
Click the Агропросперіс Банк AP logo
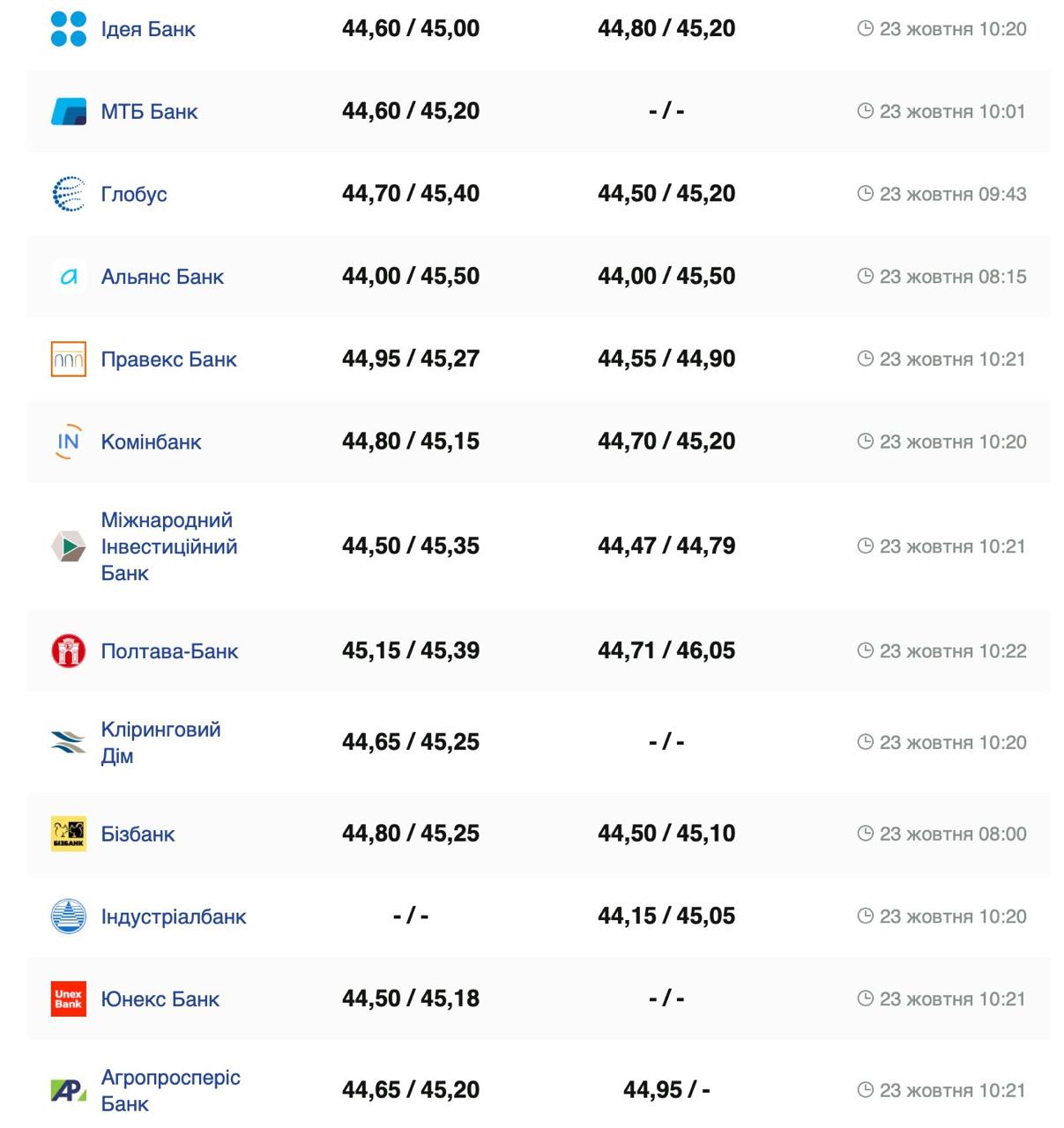(69, 1091)
